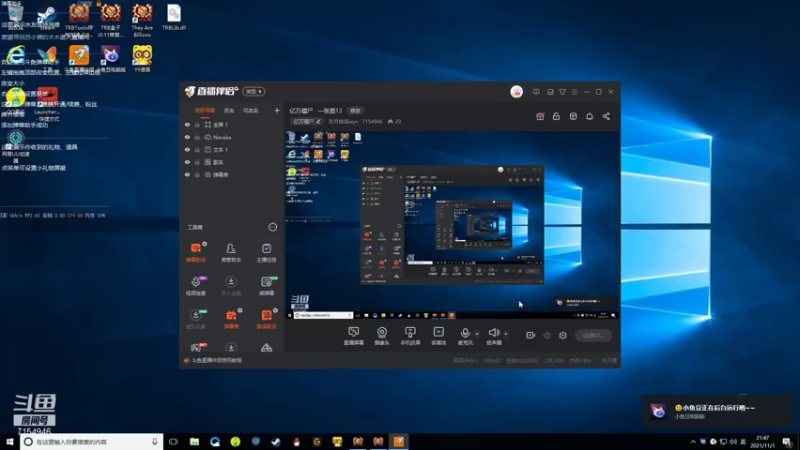
Task: Toggle the preview eye icon
Action: click(547, 336)
